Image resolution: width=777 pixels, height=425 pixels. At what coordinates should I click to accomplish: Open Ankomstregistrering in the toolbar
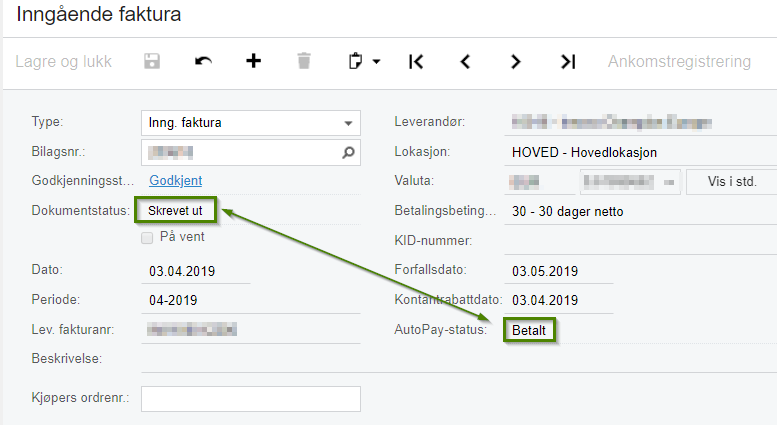coord(679,61)
